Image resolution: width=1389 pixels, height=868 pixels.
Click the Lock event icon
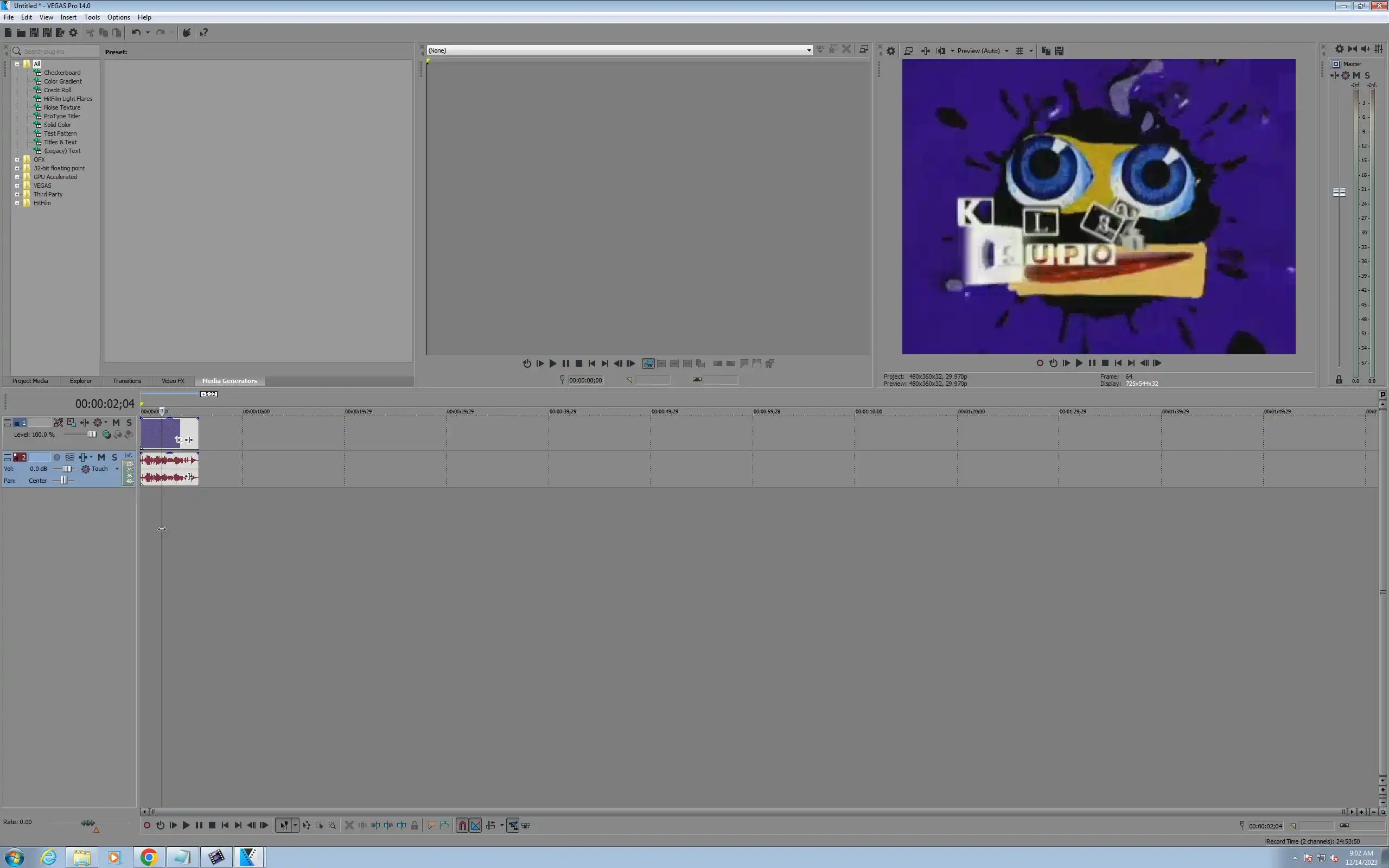coord(415,826)
